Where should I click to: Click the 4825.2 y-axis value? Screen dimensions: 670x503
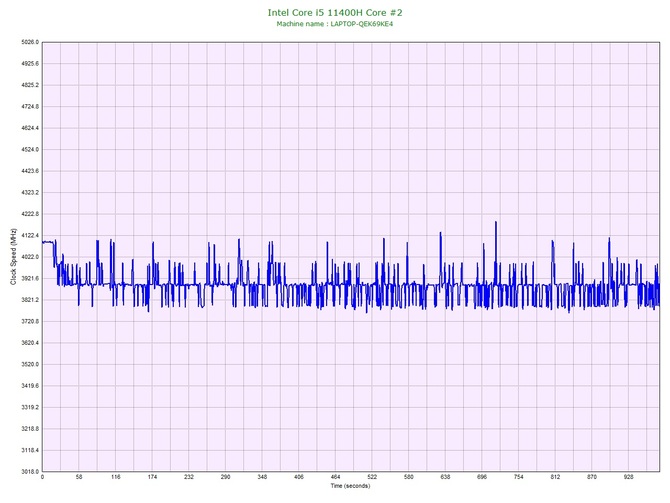pos(30,85)
